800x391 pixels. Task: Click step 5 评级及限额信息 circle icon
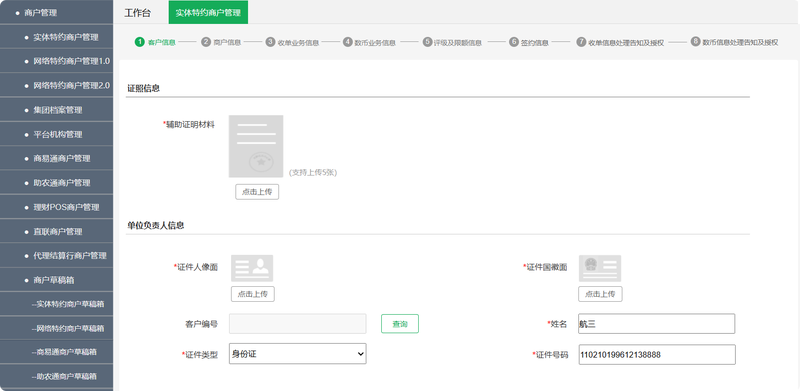tap(428, 42)
